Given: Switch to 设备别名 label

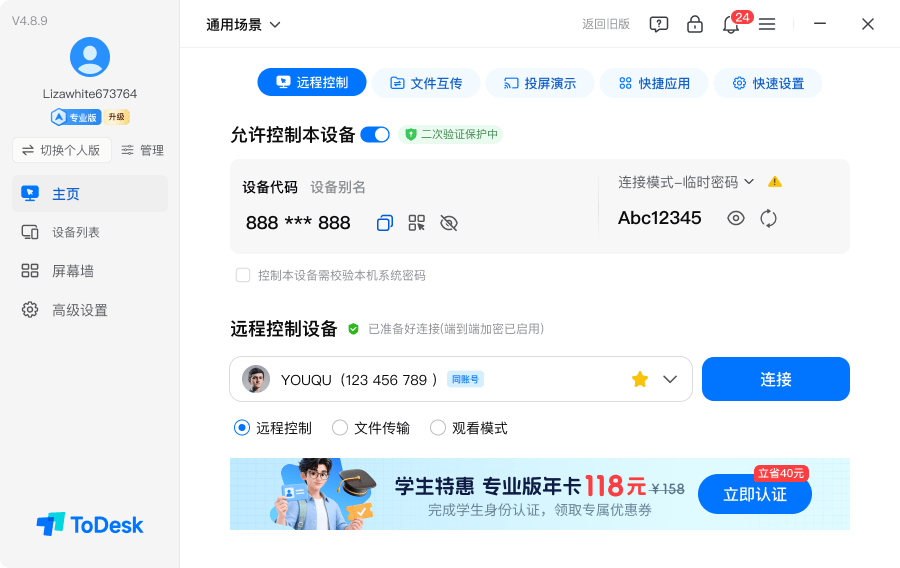Looking at the screenshot, I should [338, 187].
